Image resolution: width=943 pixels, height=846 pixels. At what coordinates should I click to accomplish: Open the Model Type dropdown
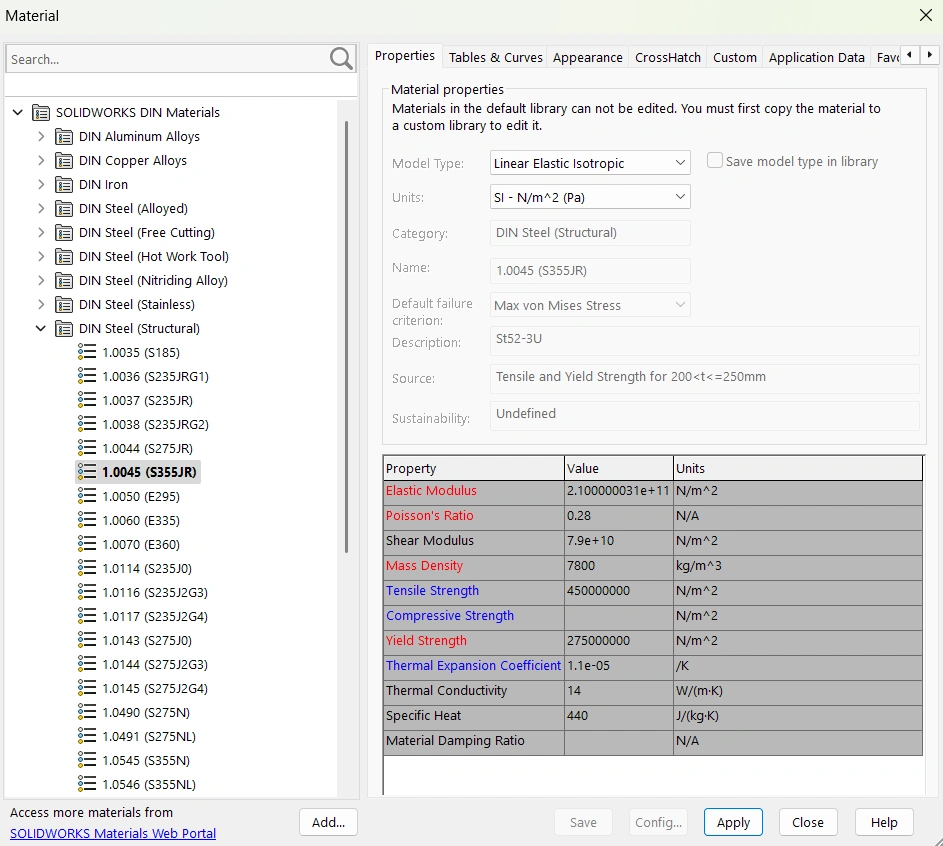tap(590, 163)
